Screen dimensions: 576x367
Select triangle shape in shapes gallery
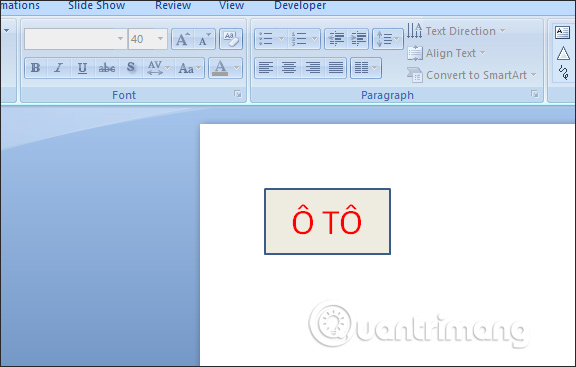click(x=563, y=54)
